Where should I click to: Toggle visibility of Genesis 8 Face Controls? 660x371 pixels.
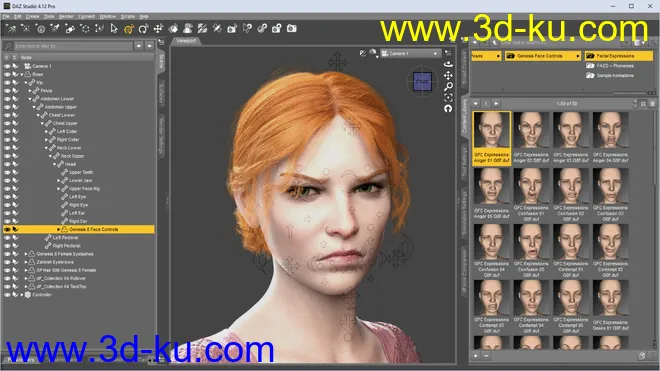[x=7, y=230]
